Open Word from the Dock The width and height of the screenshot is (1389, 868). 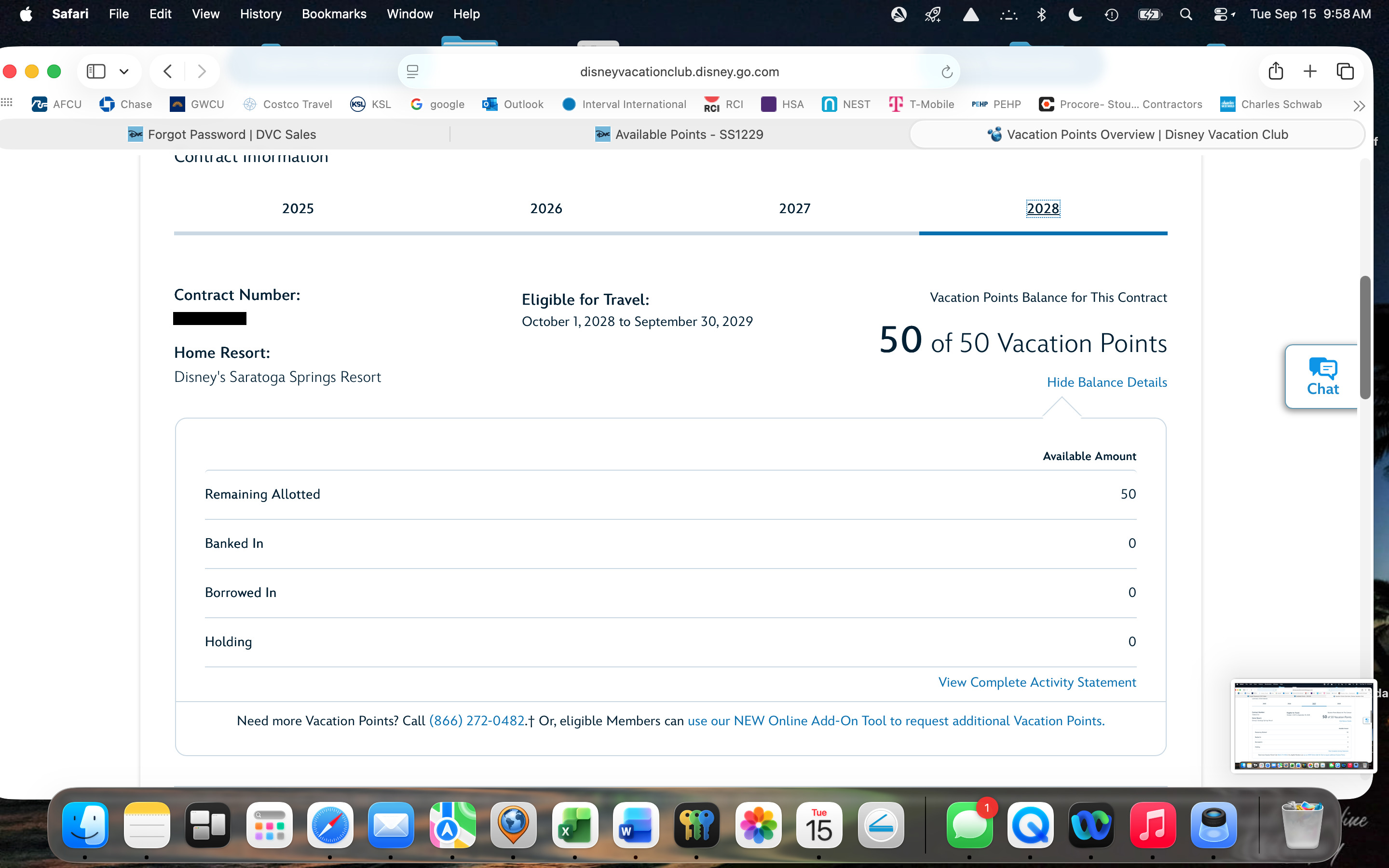[635, 826]
